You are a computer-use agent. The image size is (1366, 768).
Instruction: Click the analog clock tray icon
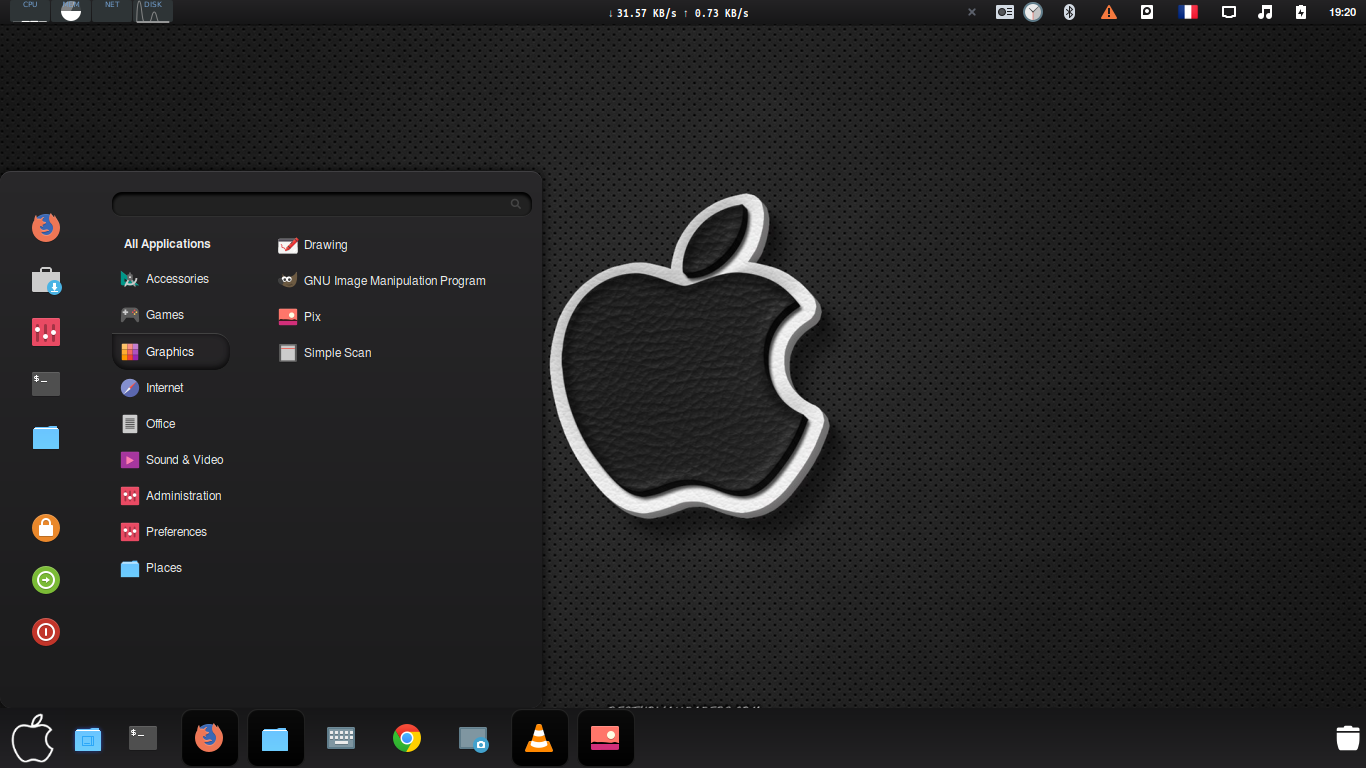(1033, 12)
